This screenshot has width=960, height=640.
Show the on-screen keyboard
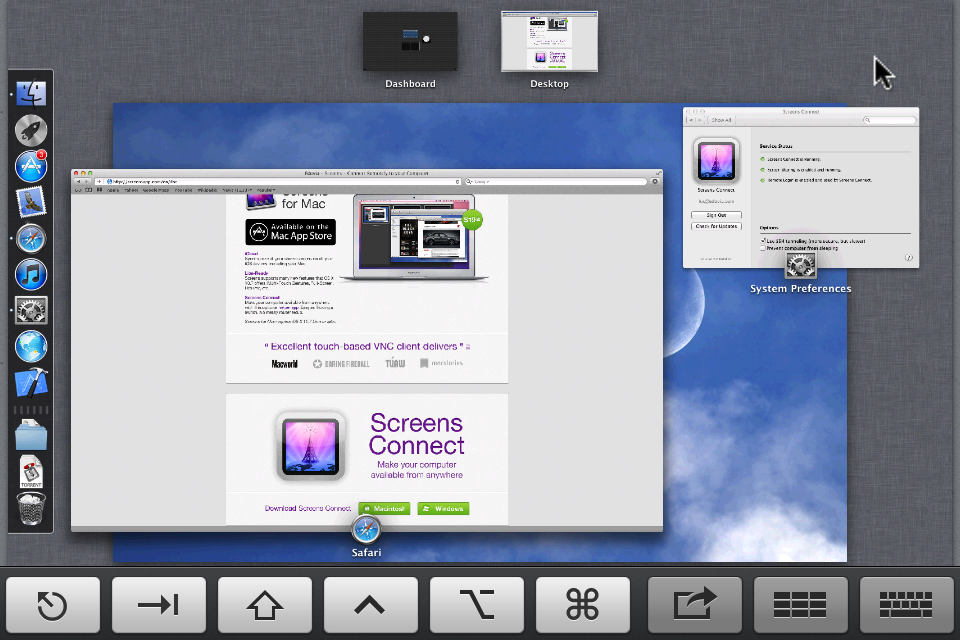pos(906,605)
